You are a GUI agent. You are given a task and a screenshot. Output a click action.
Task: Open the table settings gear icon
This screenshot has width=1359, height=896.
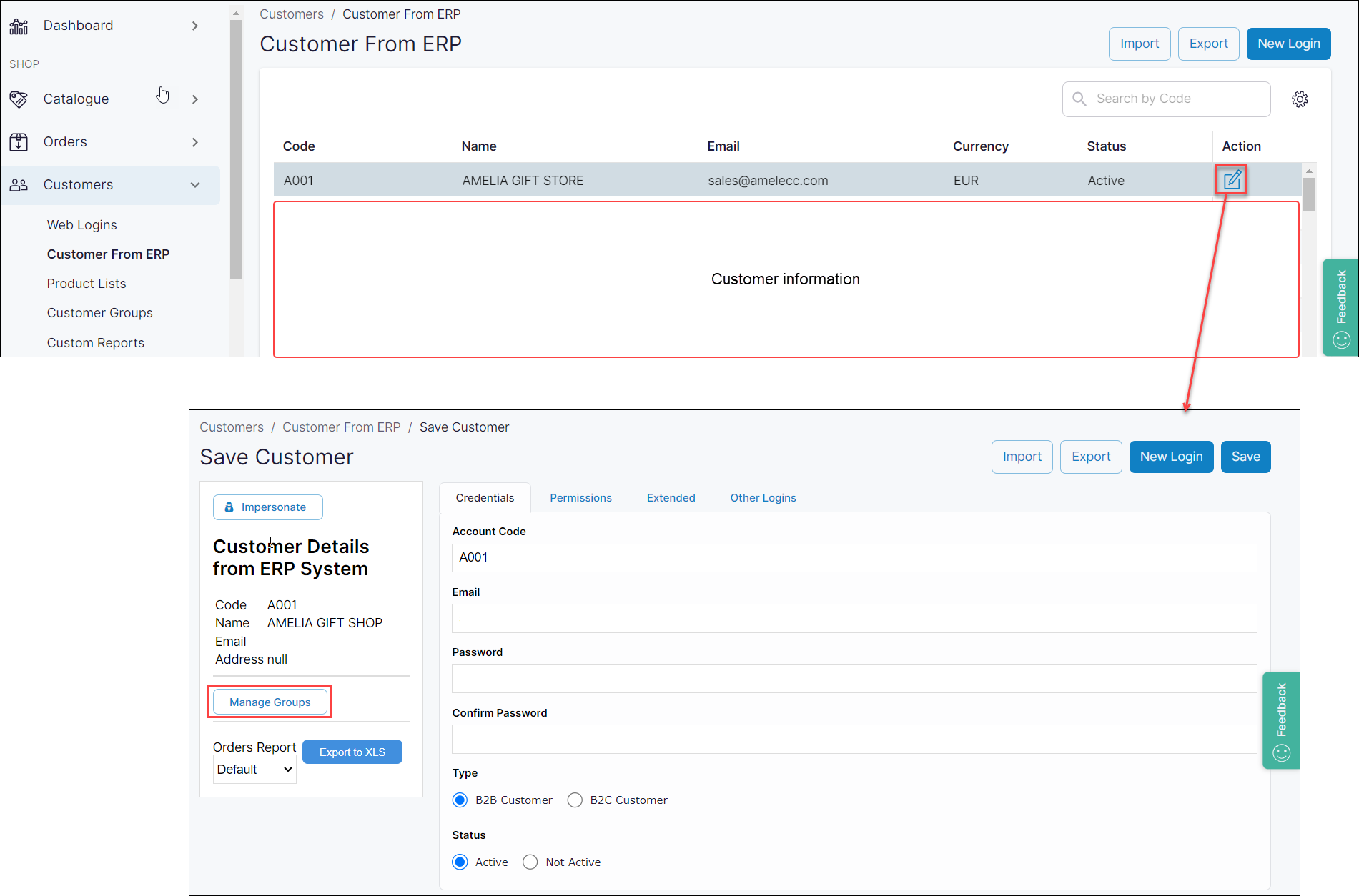[1300, 99]
